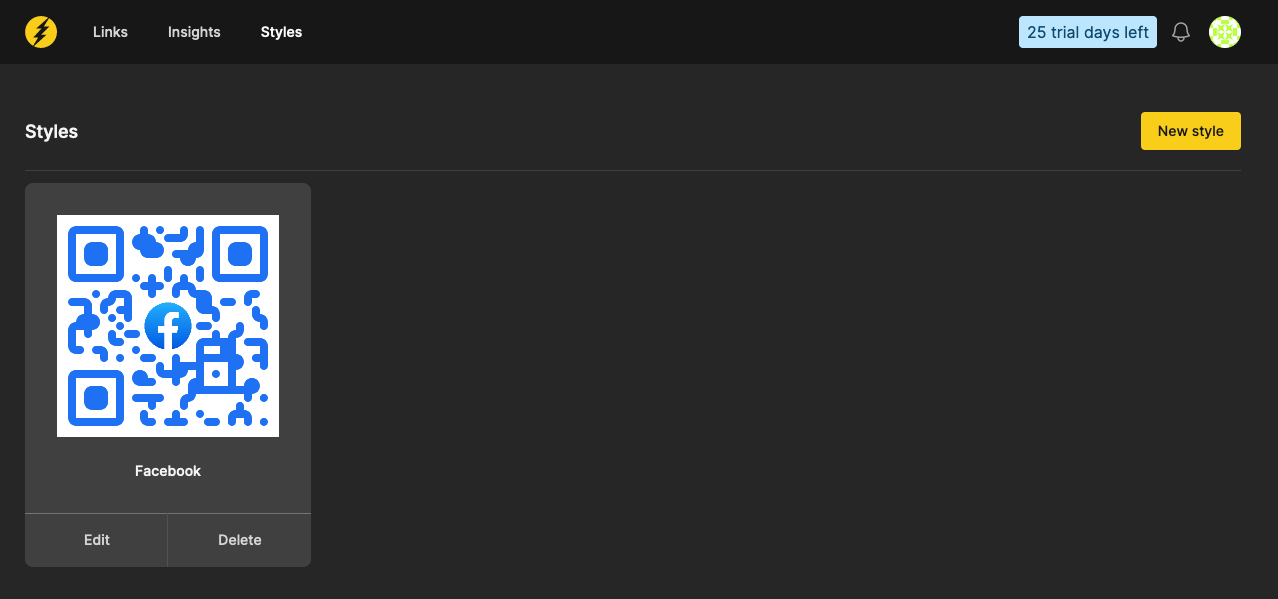Edit the Facebook style
Viewport: 1278px width, 599px height.
point(97,540)
